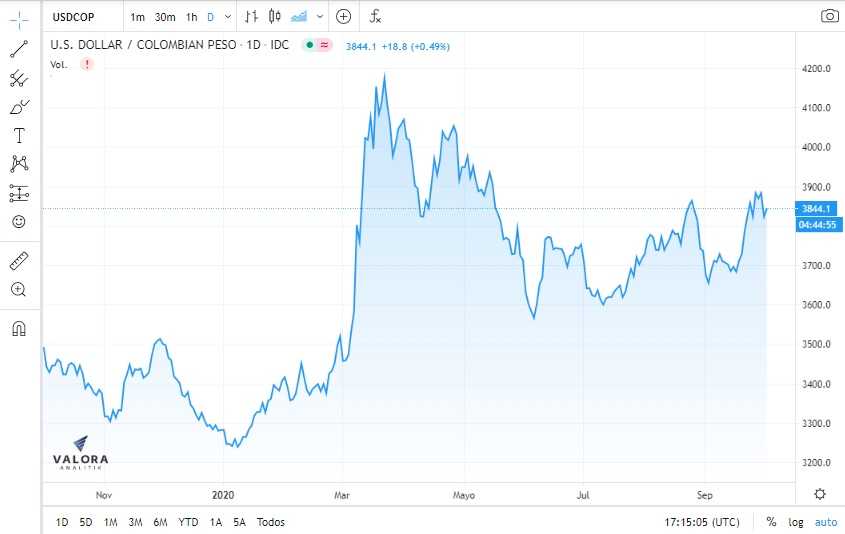Image resolution: width=845 pixels, height=534 pixels.
Task: Select the ruler measure tool
Action: pyautogui.click(x=19, y=261)
